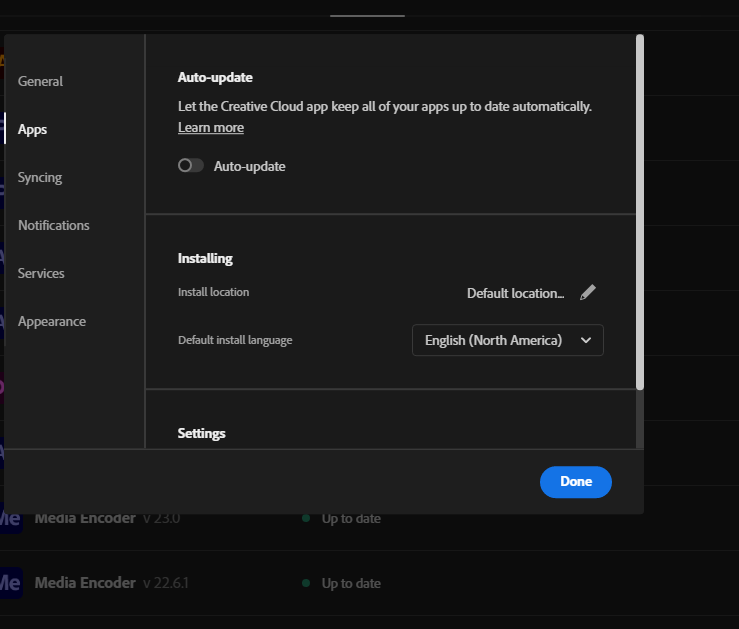Switch to the Syncing tab
The height and width of the screenshot is (629, 739).
pos(40,177)
